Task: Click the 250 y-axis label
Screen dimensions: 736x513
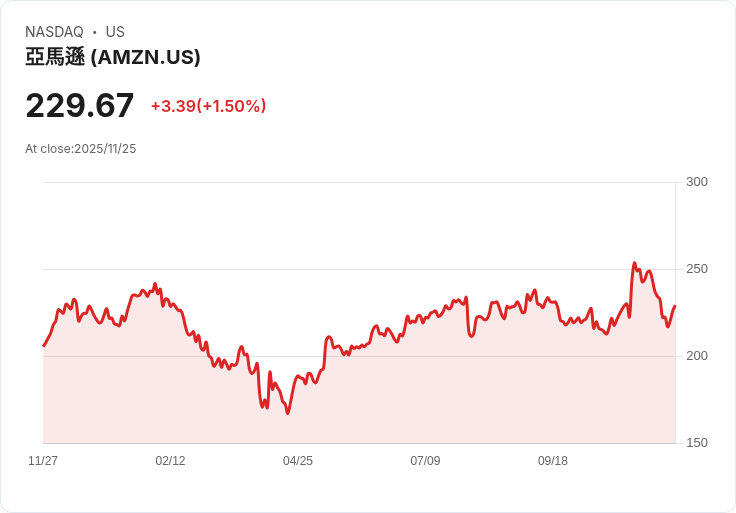Action: (697, 269)
